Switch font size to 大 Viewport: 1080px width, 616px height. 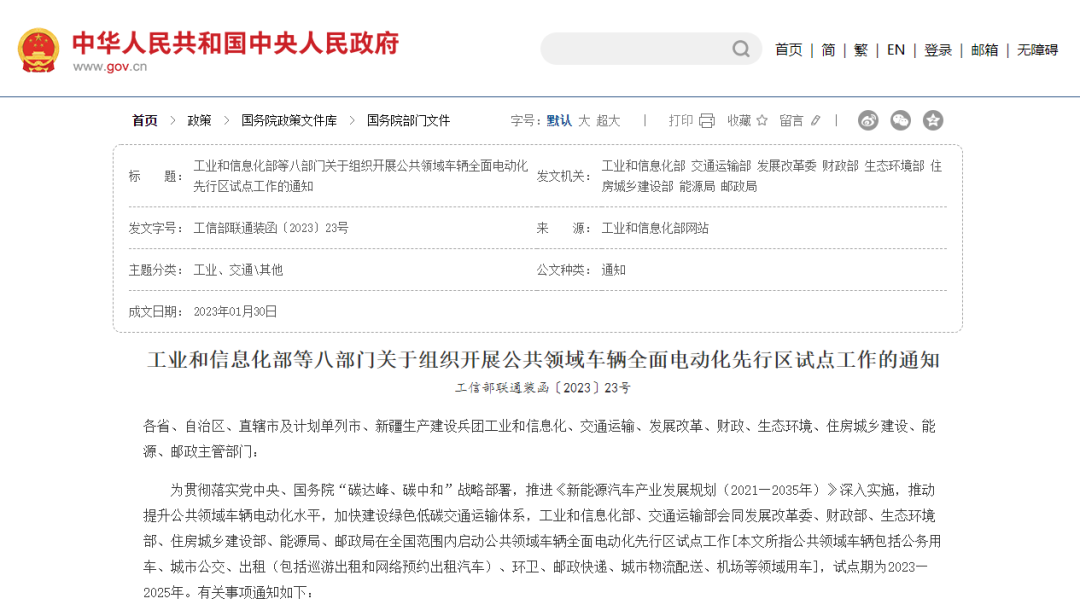point(585,120)
